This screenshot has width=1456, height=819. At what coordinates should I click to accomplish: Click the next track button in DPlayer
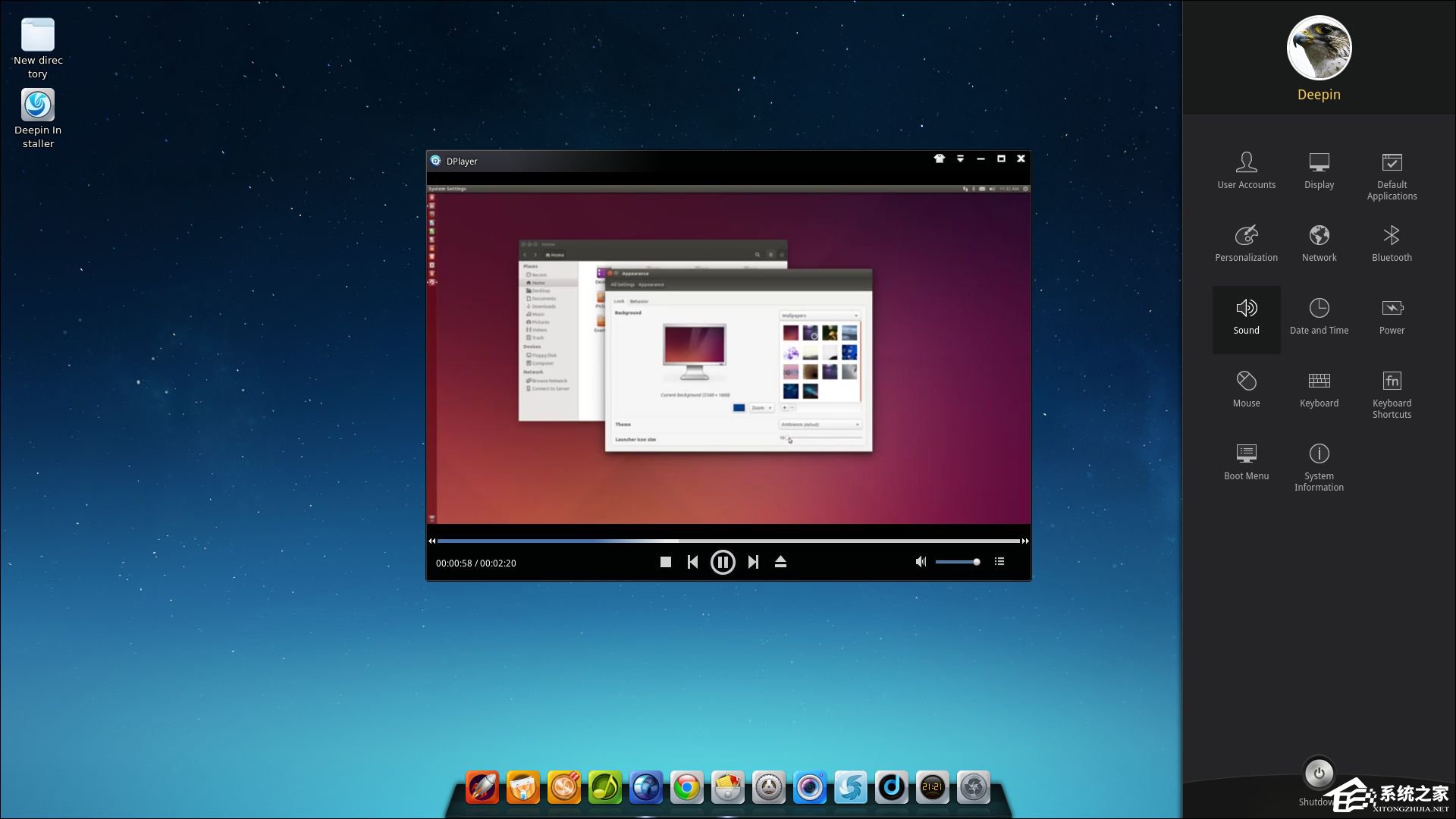click(x=752, y=562)
